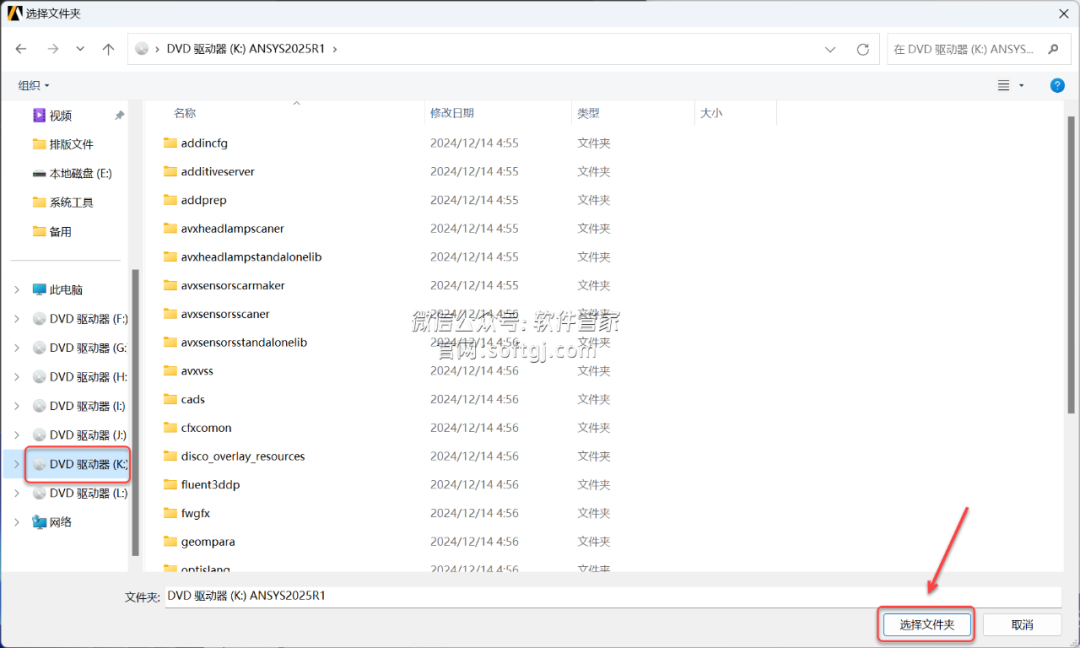This screenshot has width=1080, height=648.
Task: Click the file list vertical scrollbar
Action: [x=1070, y=265]
